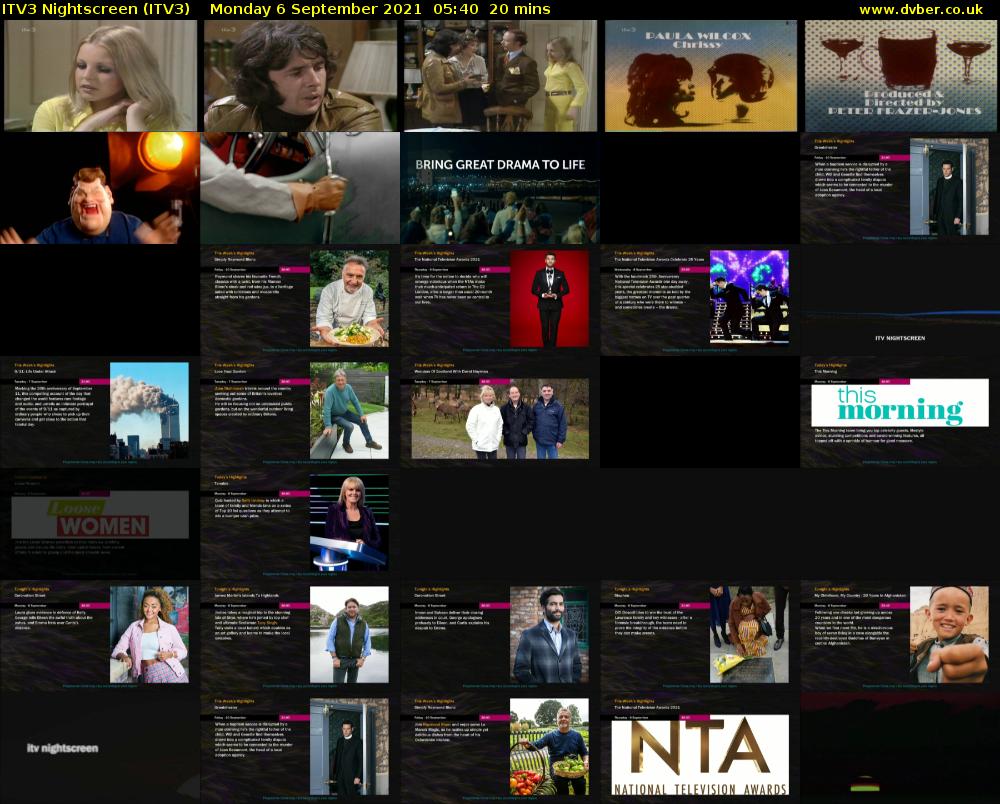Open the Bring Great Drama To Life thumbnail
Screen dimensions: 1000x804
tap(500, 188)
